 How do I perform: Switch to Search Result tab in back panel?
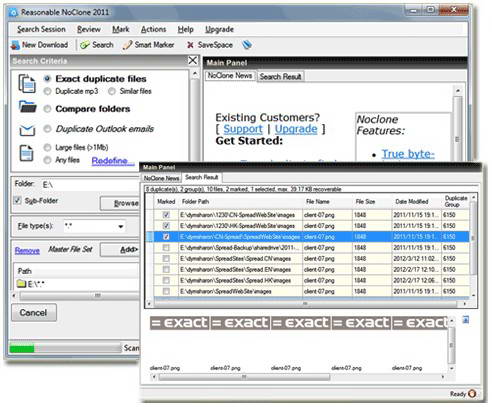[x=280, y=77]
